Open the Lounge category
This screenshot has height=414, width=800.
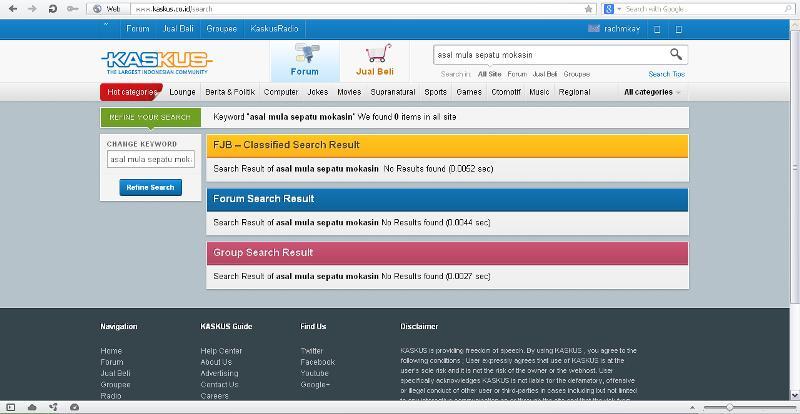coord(182,92)
